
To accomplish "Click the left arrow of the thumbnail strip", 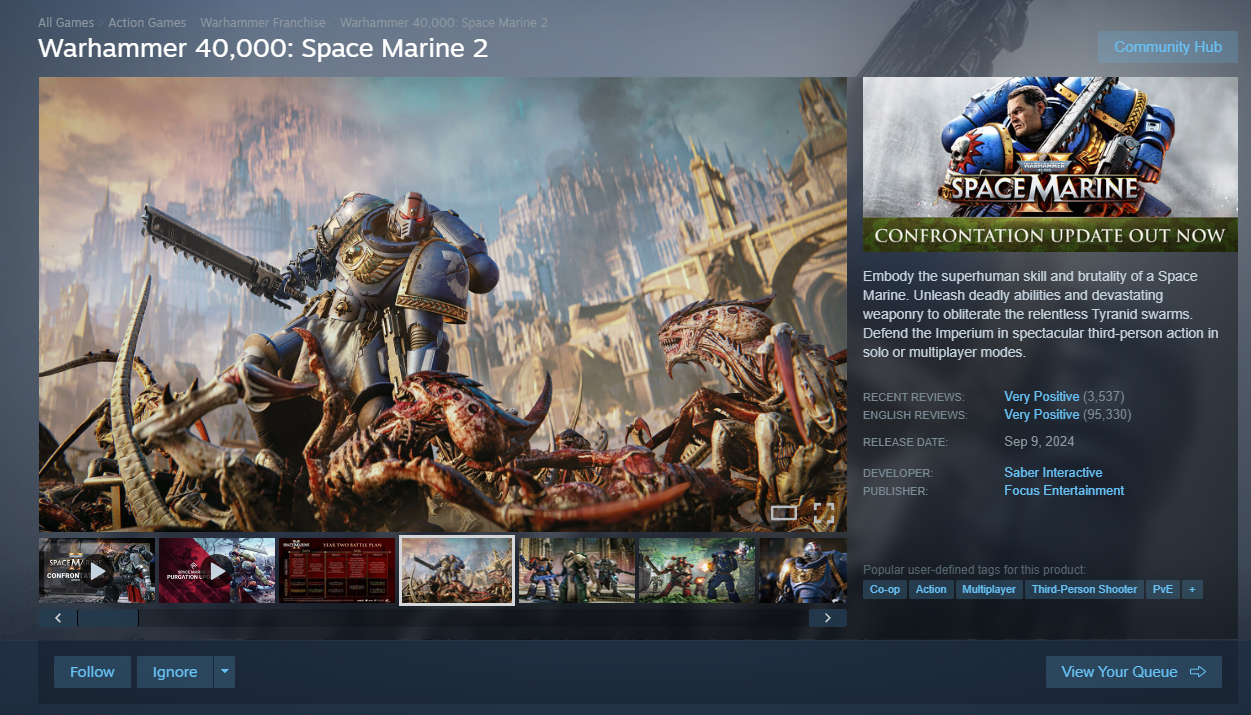I will [58, 618].
